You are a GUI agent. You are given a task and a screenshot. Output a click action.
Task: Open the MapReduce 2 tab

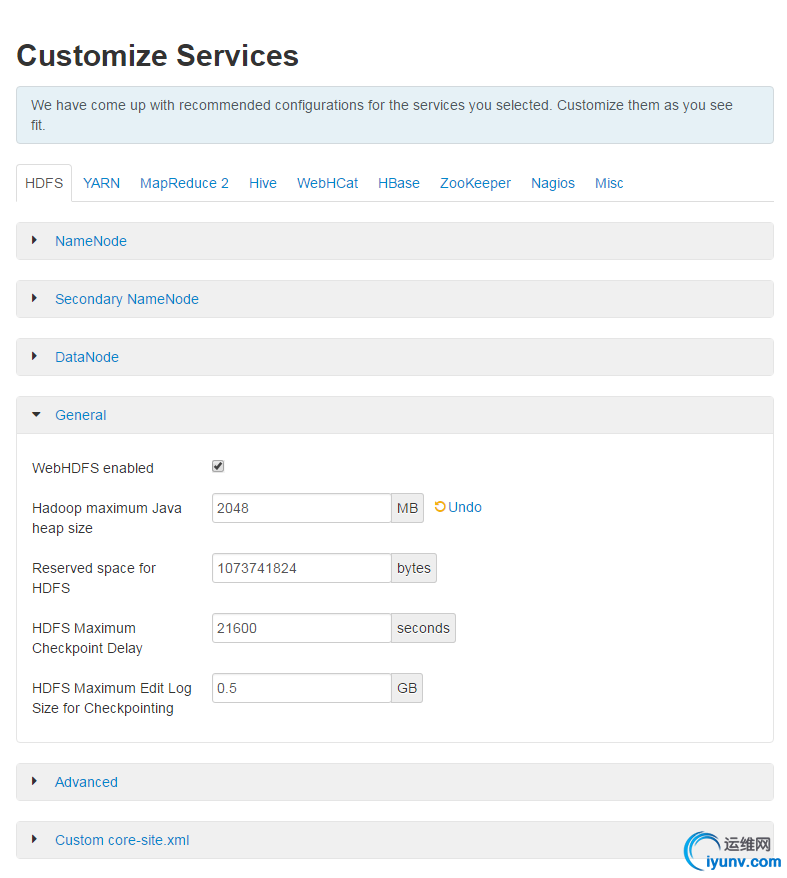pyautogui.click(x=184, y=183)
